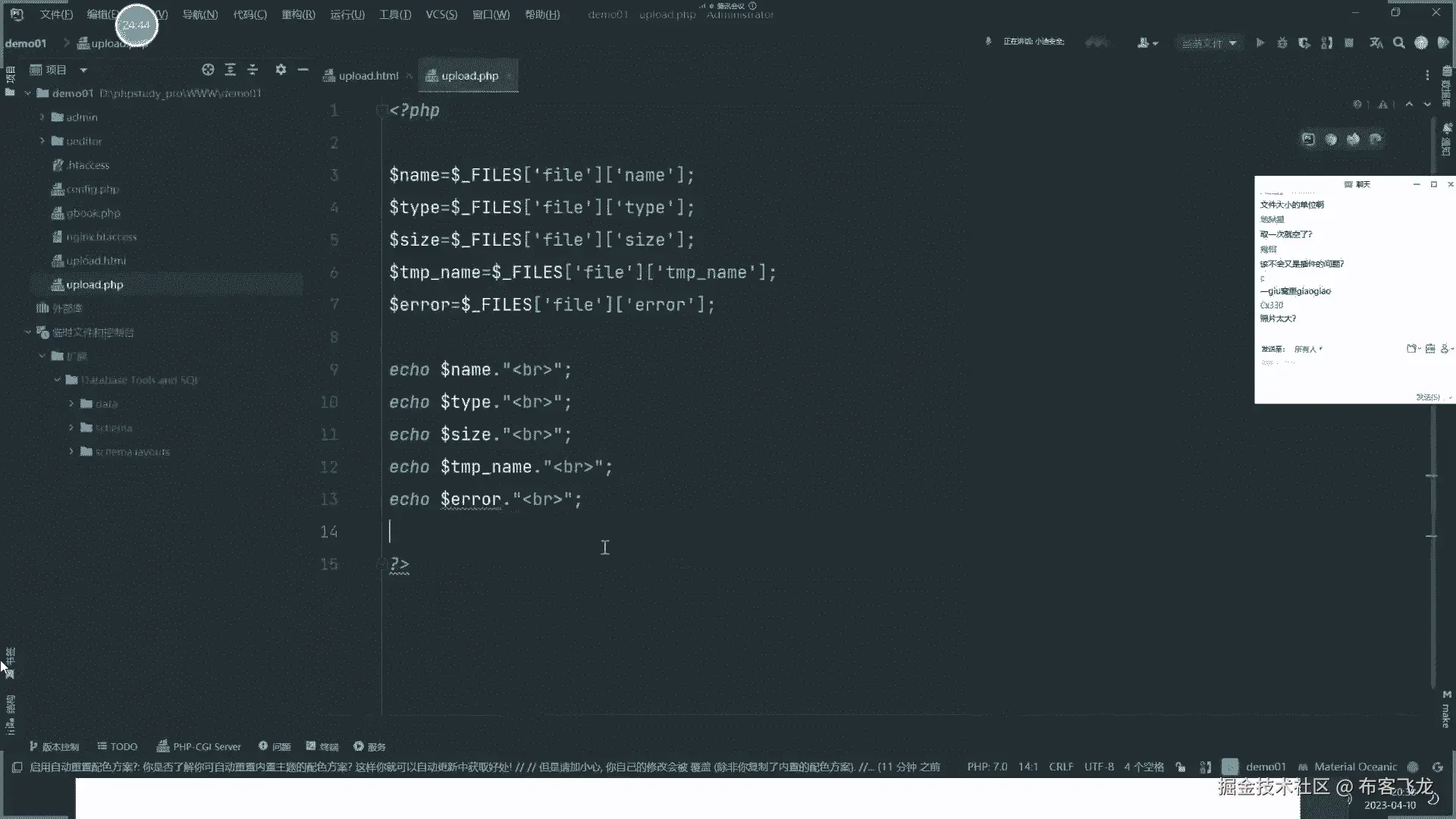
Task: Open Search Everywhere magnifier icon
Action: click(1399, 43)
